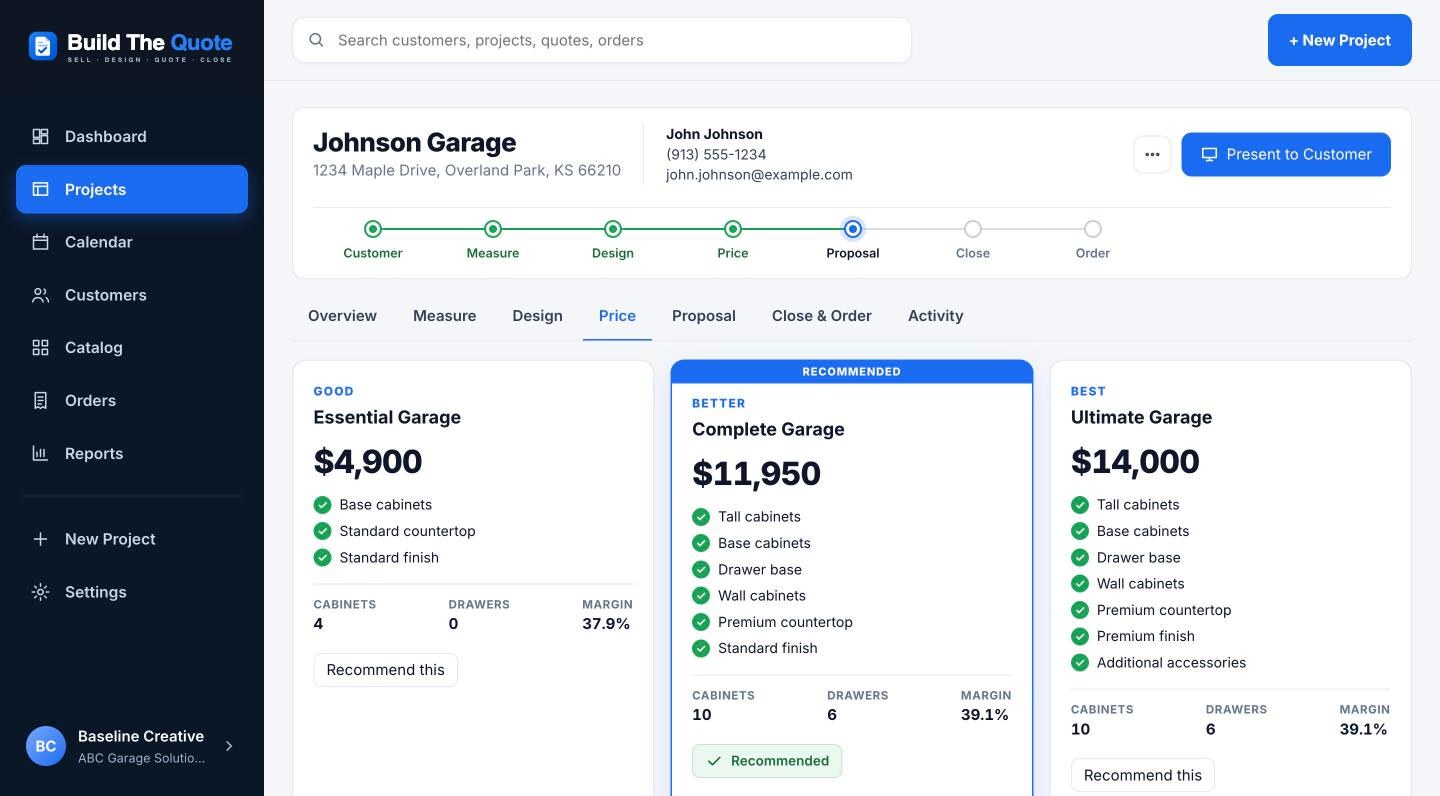This screenshot has width=1440, height=796.
Task: Click the john.johnson@example.com email
Action: click(x=759, y=175)
